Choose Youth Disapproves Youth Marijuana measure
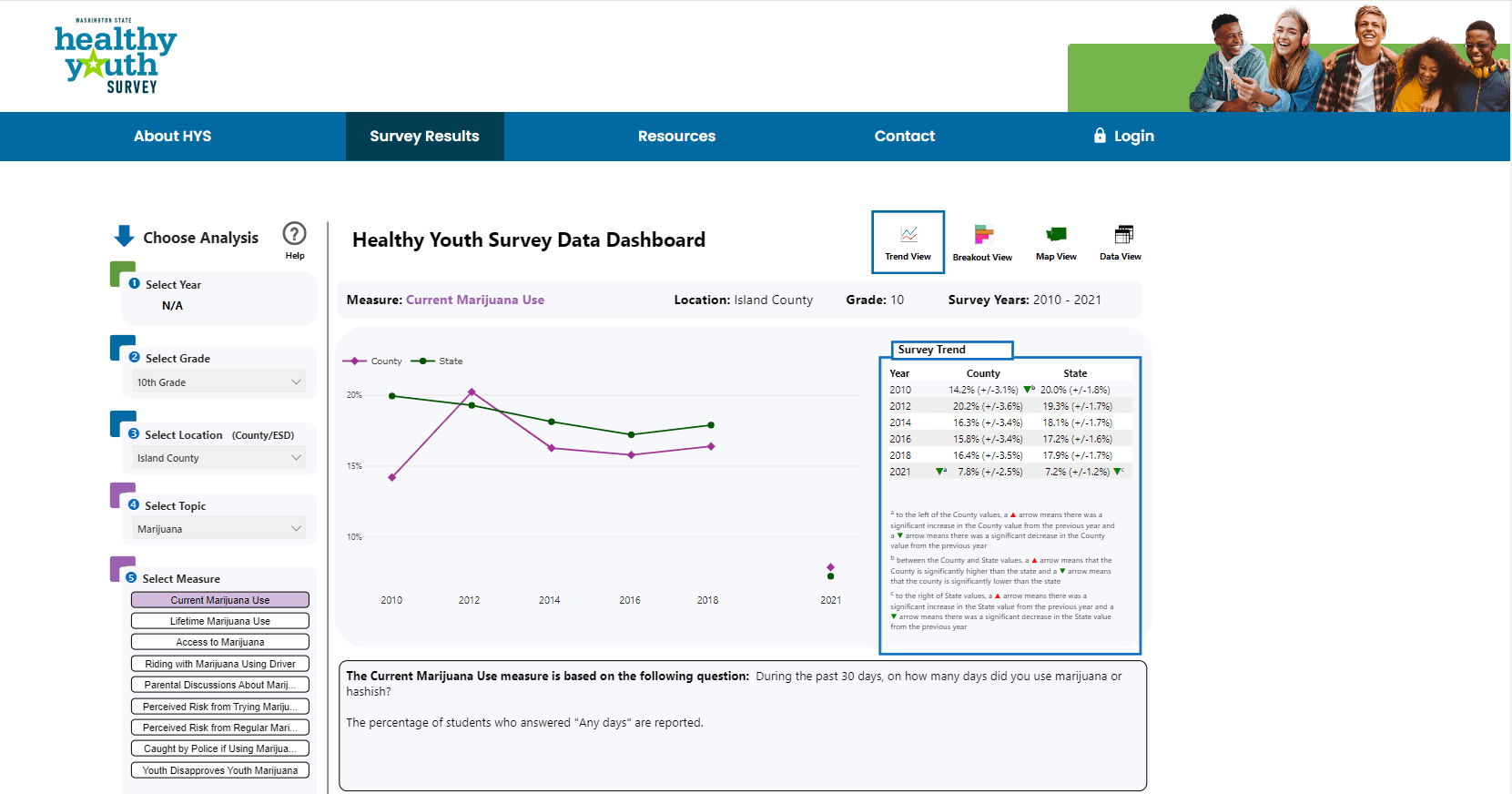1512x794 pixels. tap(220, 770)
